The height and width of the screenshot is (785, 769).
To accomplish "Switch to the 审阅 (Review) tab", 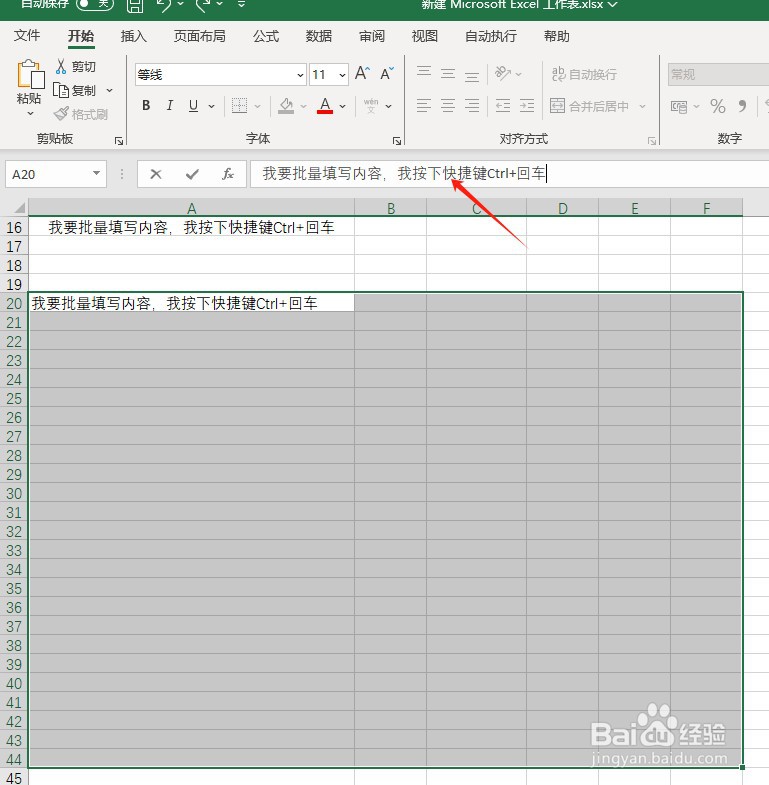I will coord(372,36).
